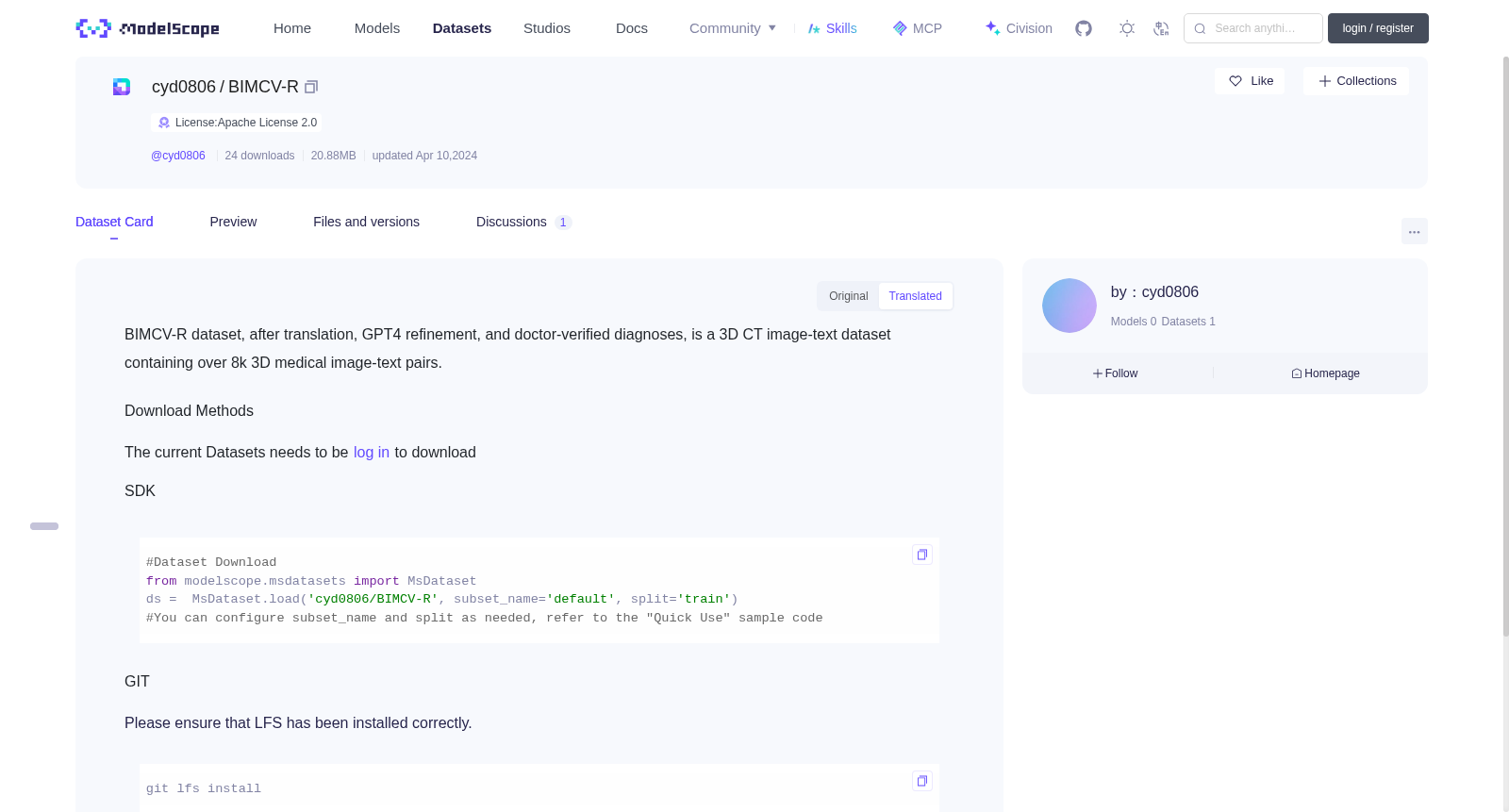
Task: Click the Models 0 count text
Action: tap(1133, 322)
